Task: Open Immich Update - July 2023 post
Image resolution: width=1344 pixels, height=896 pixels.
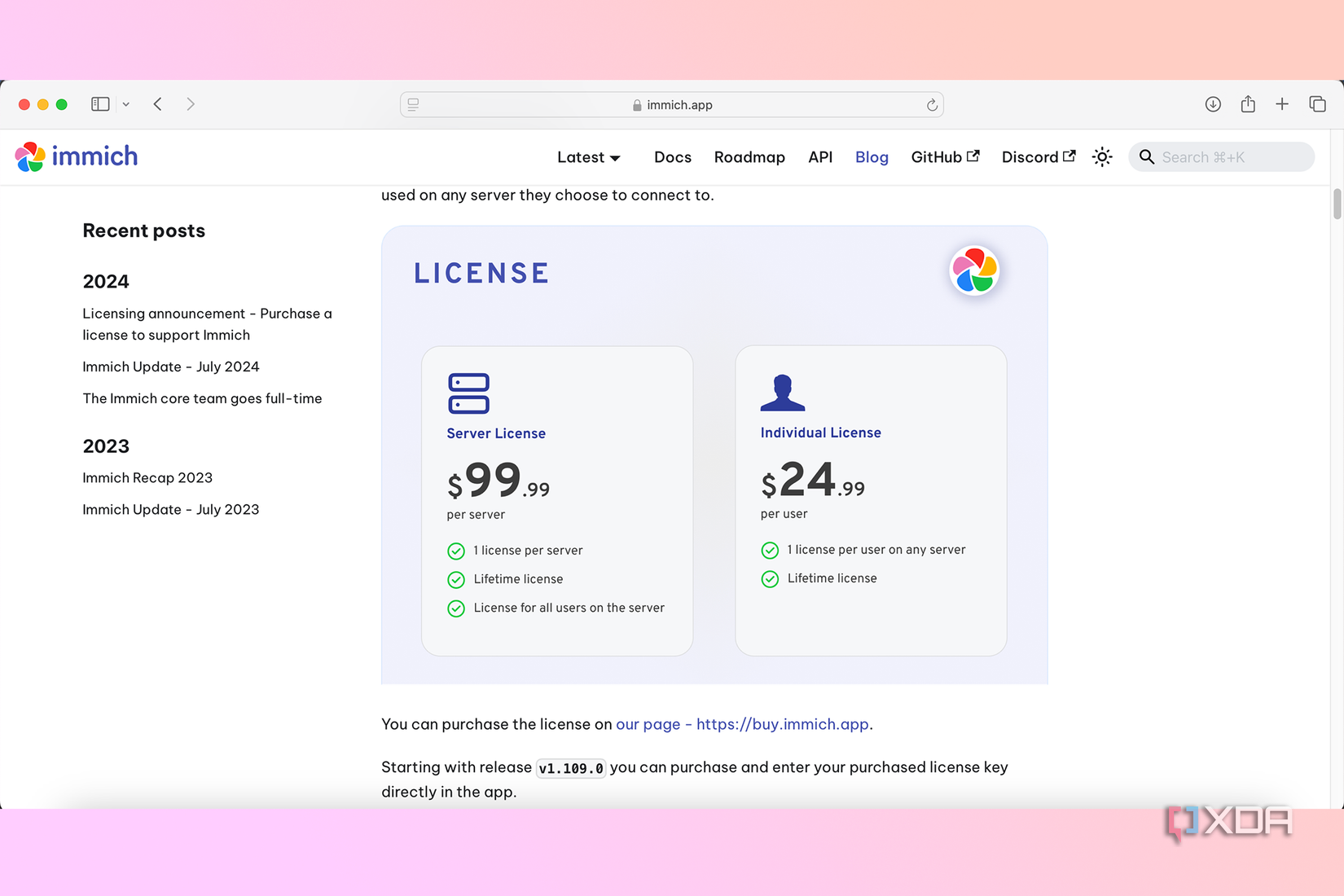Action: 171,509
